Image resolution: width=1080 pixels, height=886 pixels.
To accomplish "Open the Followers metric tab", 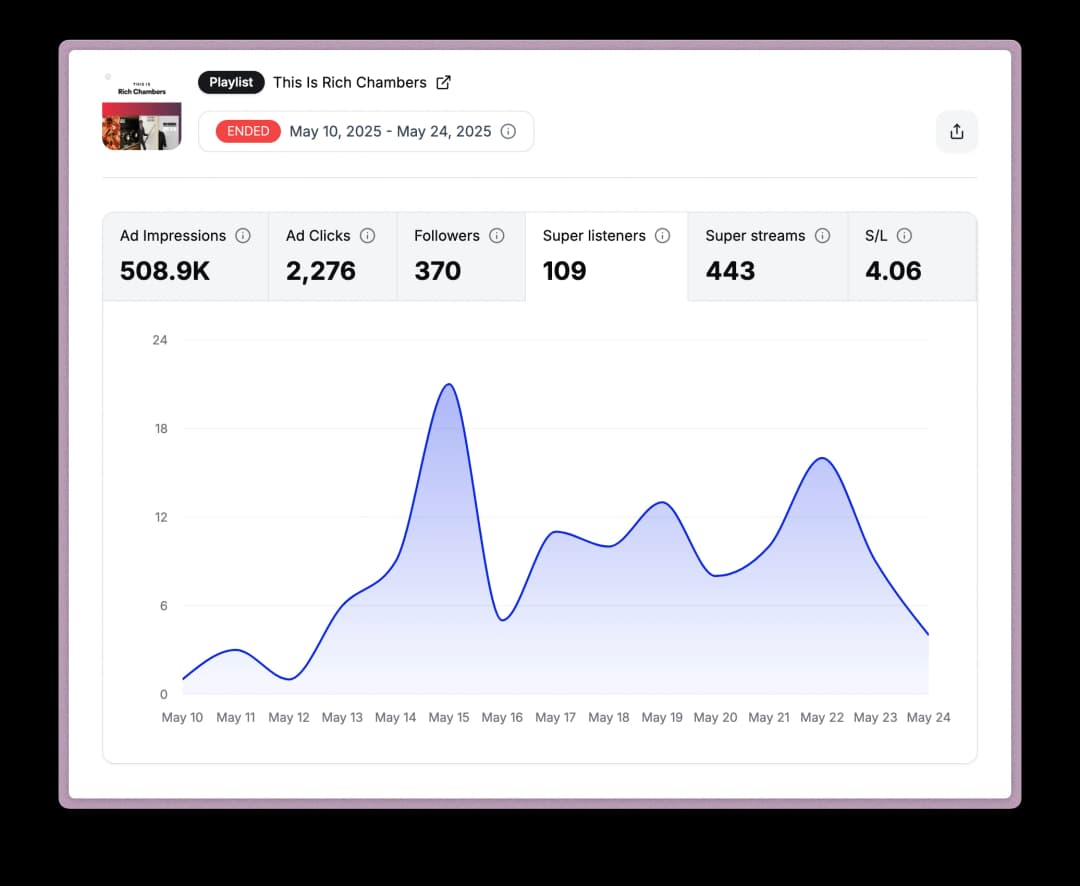I will 460,257.
